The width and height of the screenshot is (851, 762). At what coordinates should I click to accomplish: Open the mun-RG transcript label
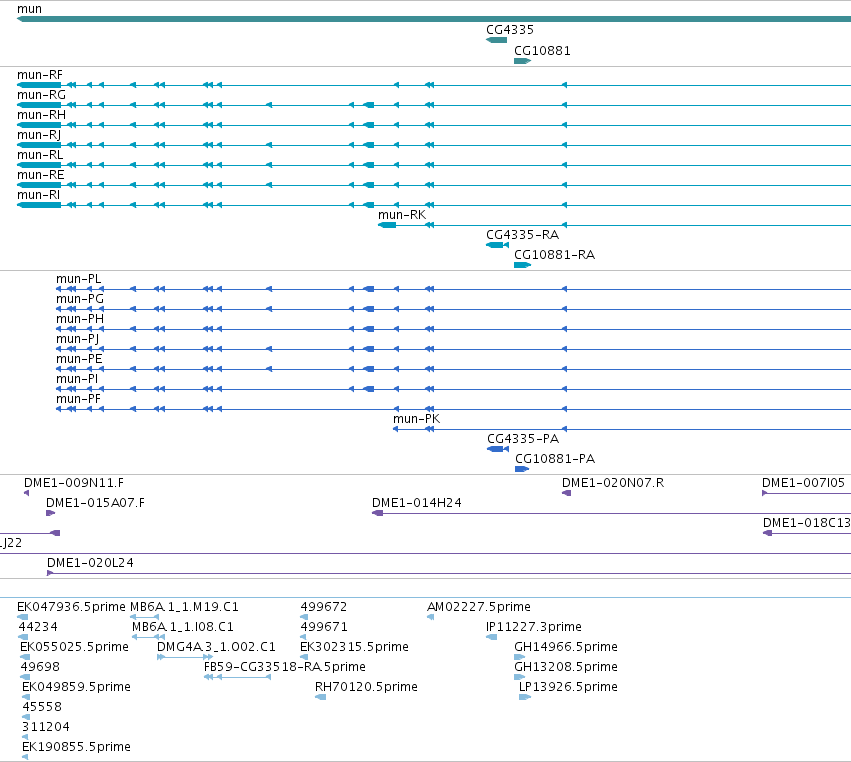pos(41,95)
